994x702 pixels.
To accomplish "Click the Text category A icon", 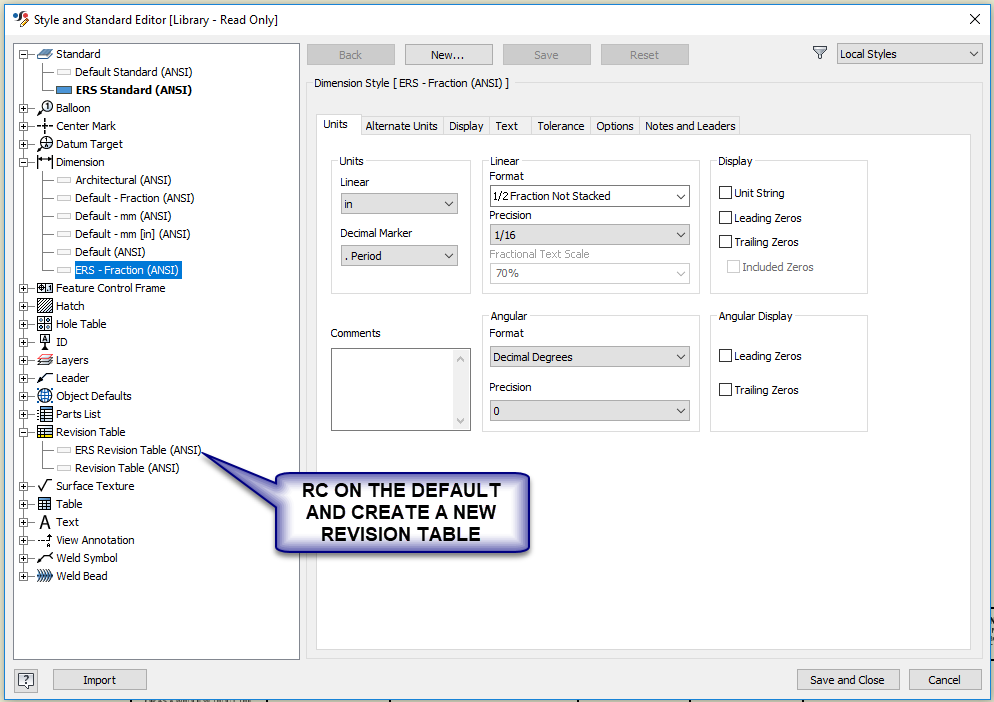I will point(44,522).
